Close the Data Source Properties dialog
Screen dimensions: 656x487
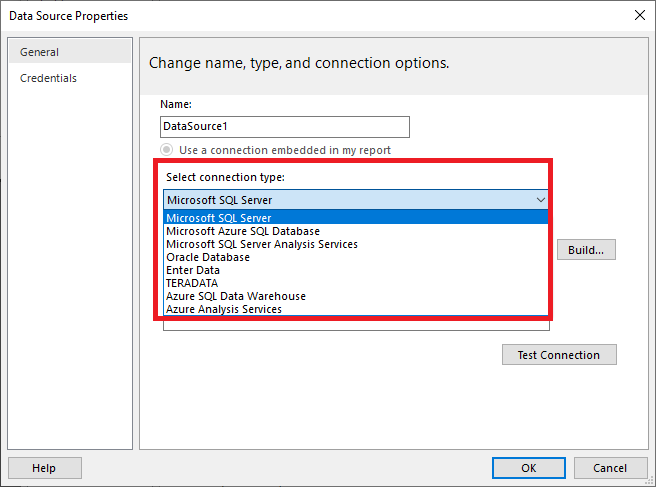click(639, 15)
